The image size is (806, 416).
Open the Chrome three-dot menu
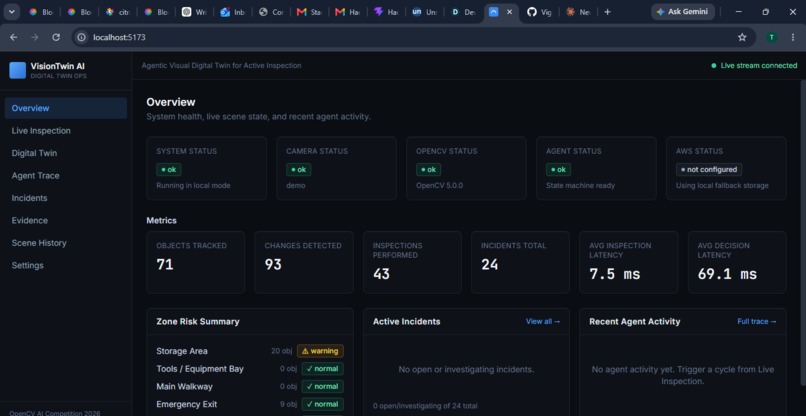pyautogui.click(x=793, y=37)
